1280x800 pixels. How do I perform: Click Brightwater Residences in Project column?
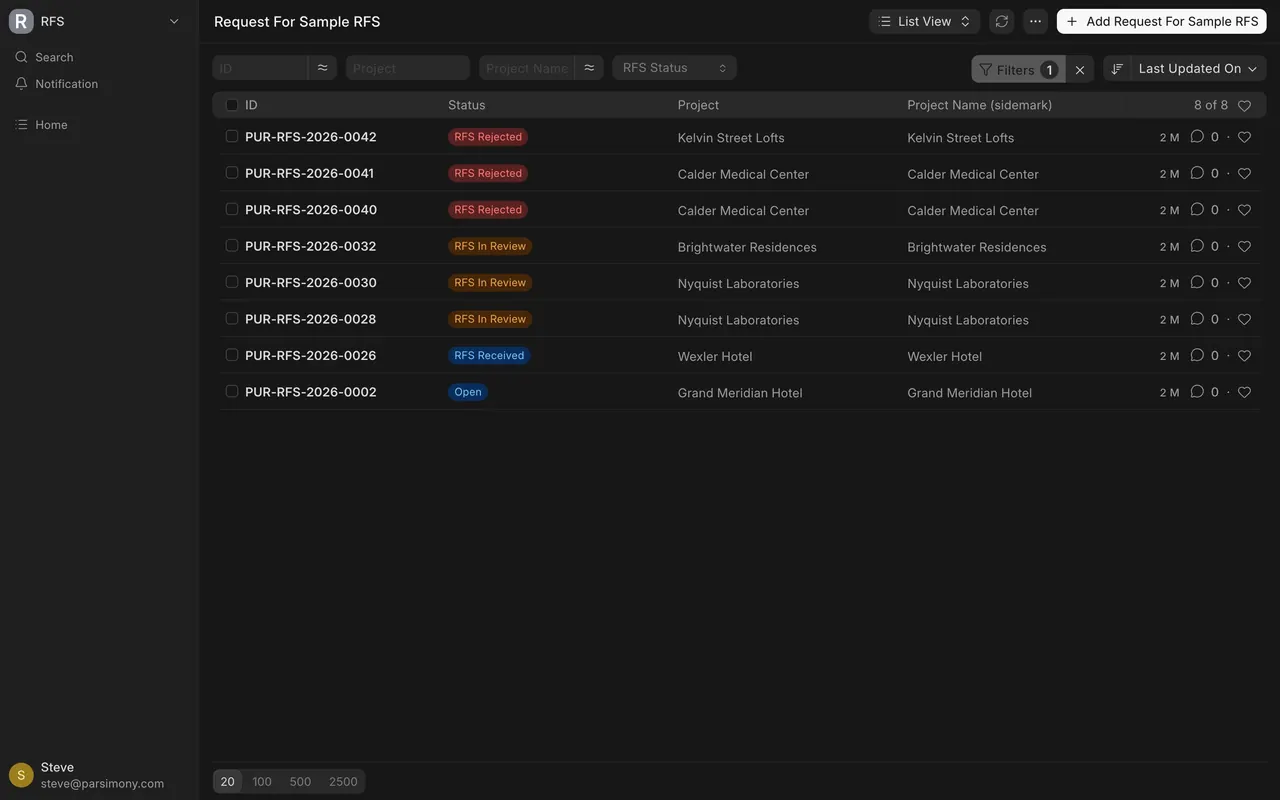(747, 247)
